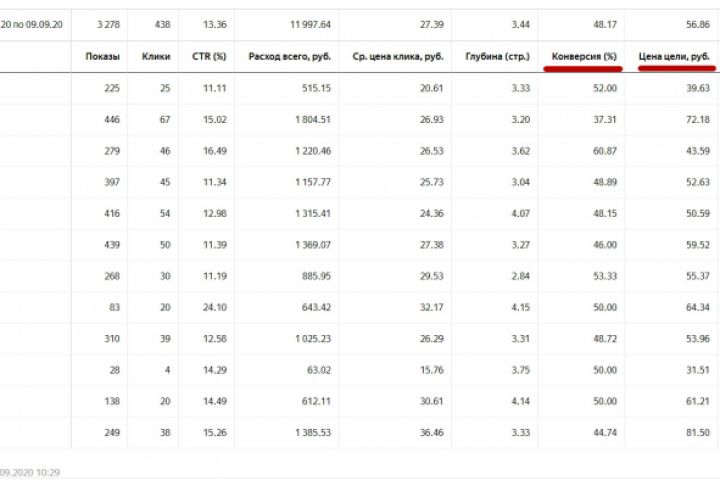The image size is (720, 480).
Task: Click the total impressions value 3 278
Action: point(106,21)
